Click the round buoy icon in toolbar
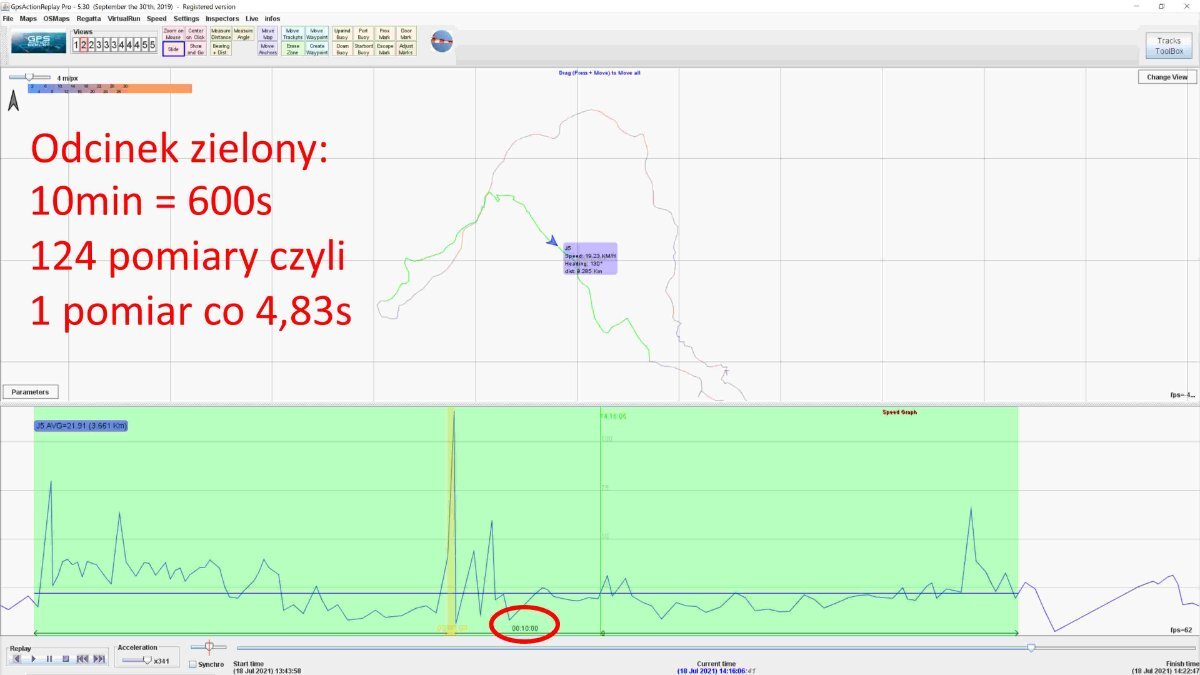Viewport: 1200px width, 675px height. click(x=441, y=42)
